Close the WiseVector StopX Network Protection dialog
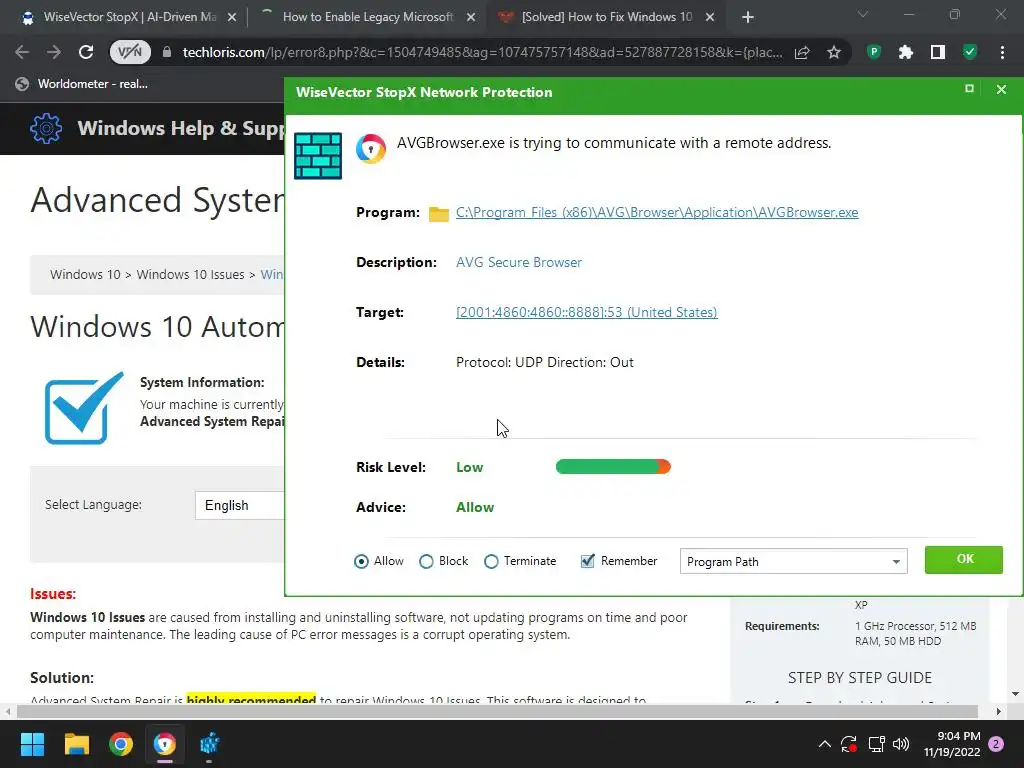 coord(1001,89)
